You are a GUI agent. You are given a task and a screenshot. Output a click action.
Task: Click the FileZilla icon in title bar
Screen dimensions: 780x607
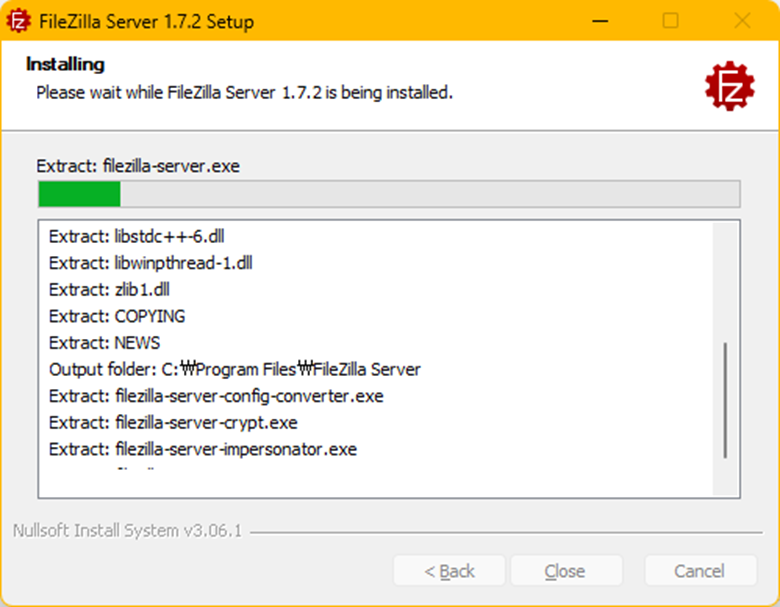(x=18, y=21)
